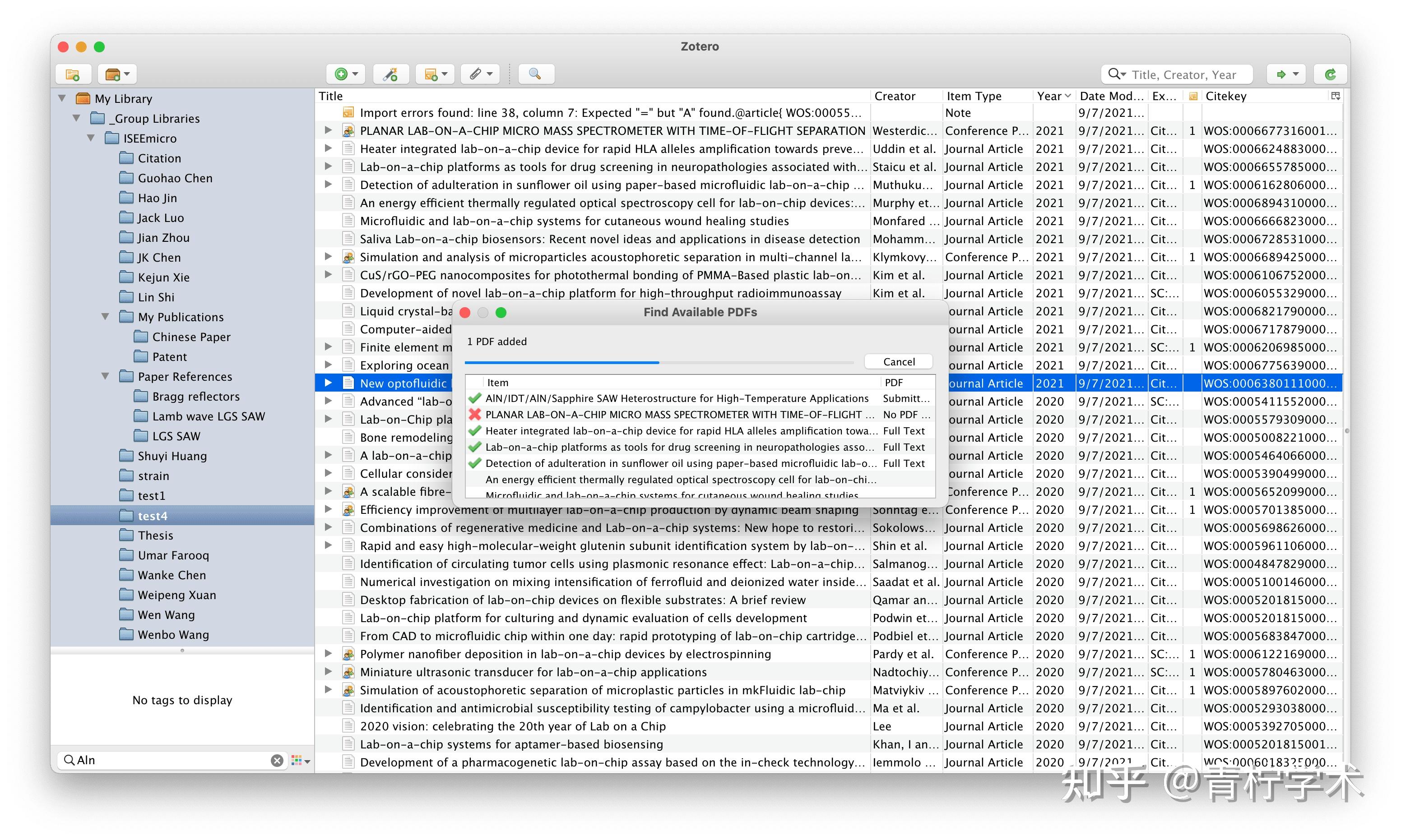This screenshot has width=1401, height=840.
Task: Select 'Lab-on-a-chip systems for aptamer-based biosensing' row
Action: point(829,744)
